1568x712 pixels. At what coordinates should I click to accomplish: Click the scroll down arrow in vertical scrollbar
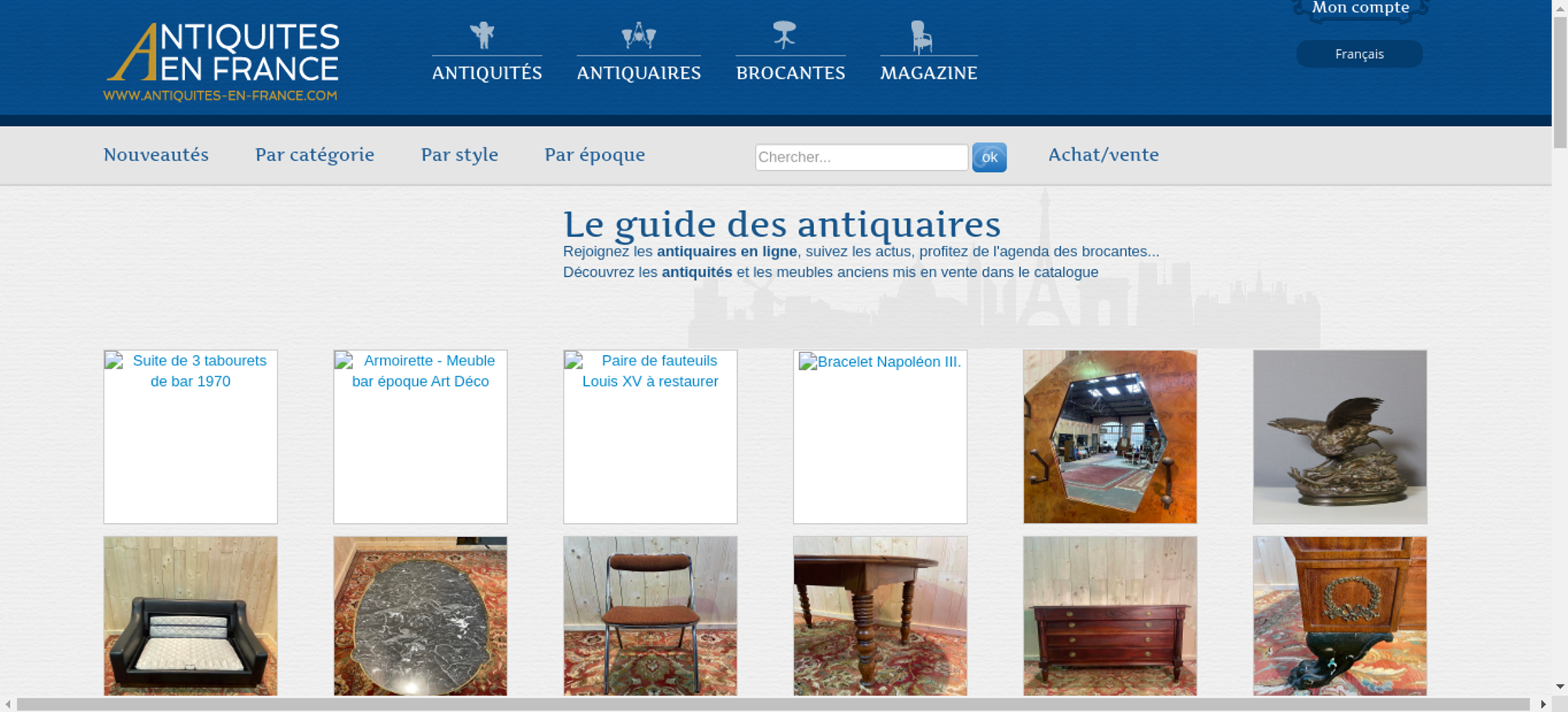coord(1559,686)
